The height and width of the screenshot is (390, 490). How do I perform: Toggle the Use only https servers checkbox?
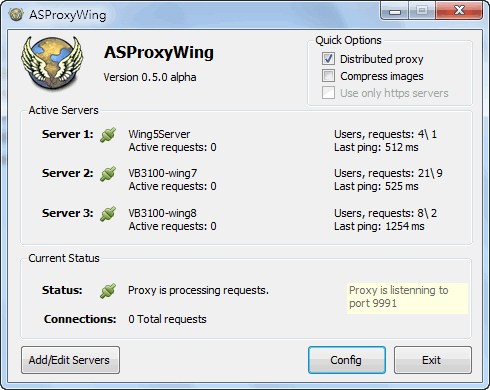coord(328,93)
